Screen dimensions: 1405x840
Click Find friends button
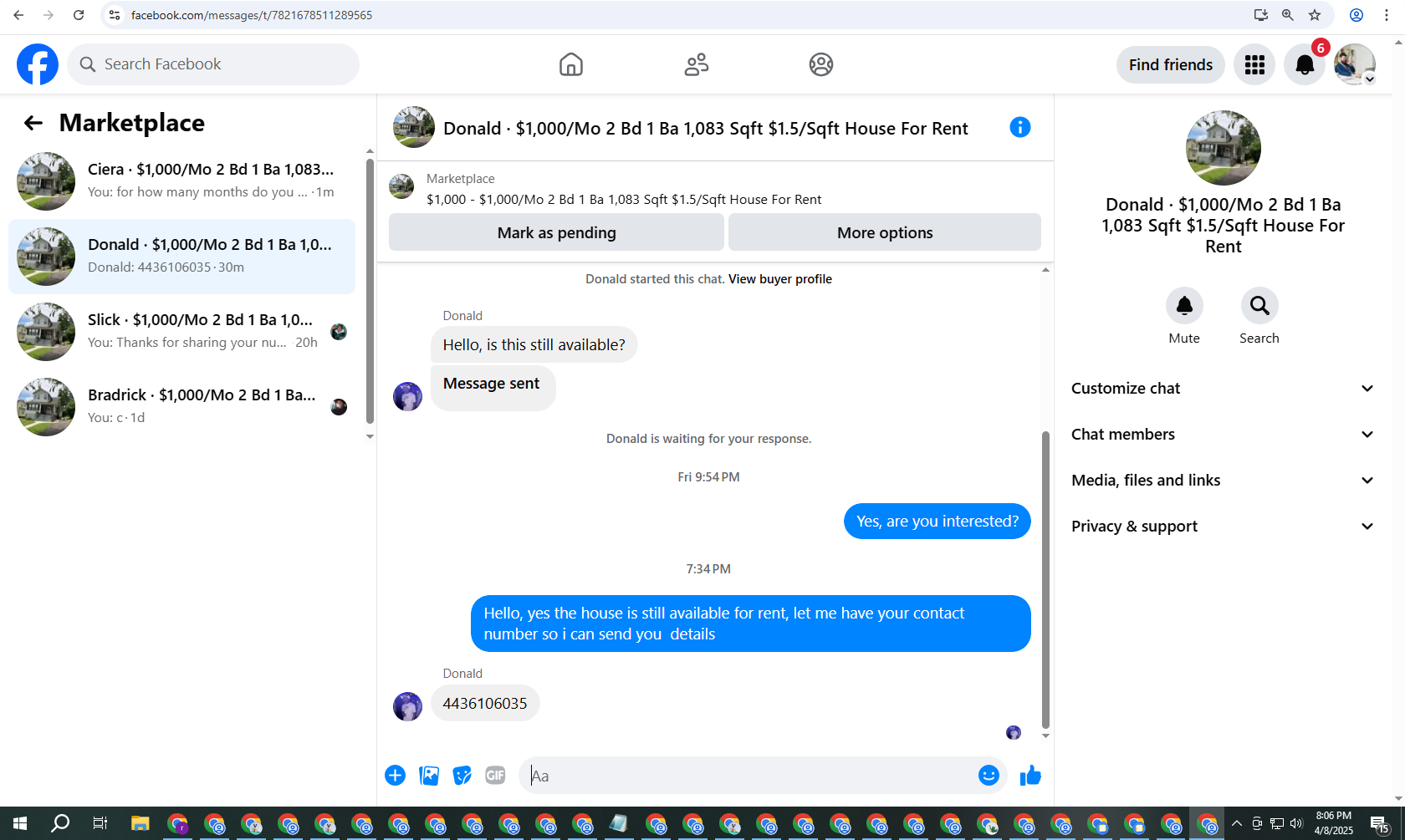point(1171,64)
